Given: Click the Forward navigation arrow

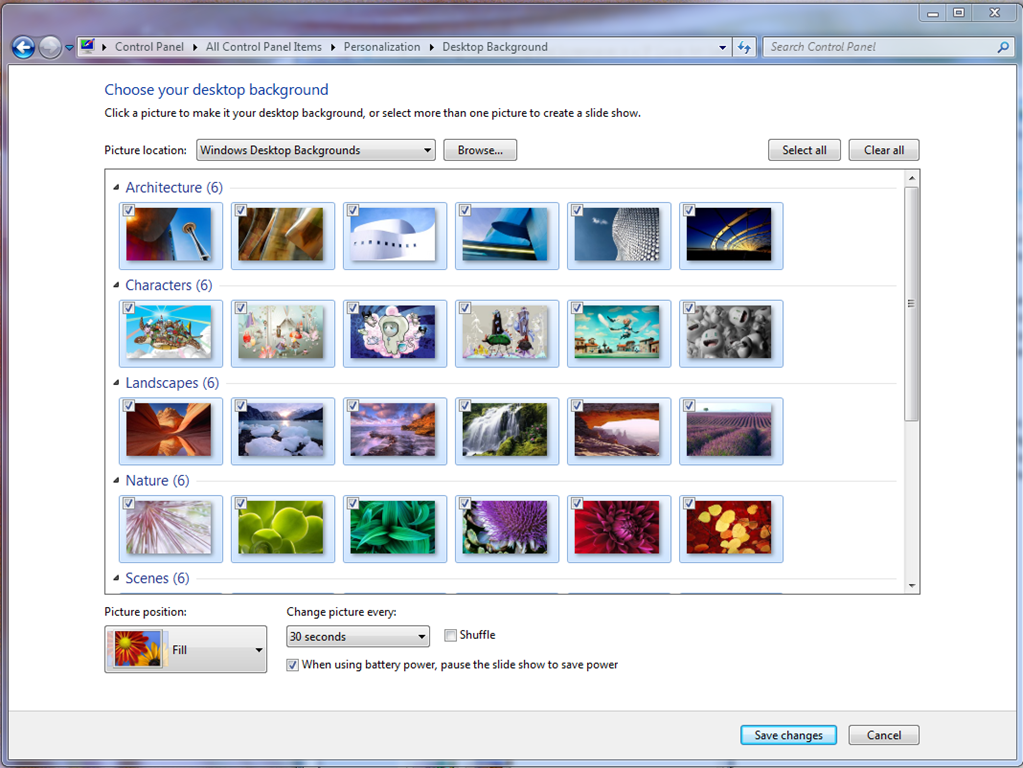Looking at the screenshot, I should pos(49,47).
